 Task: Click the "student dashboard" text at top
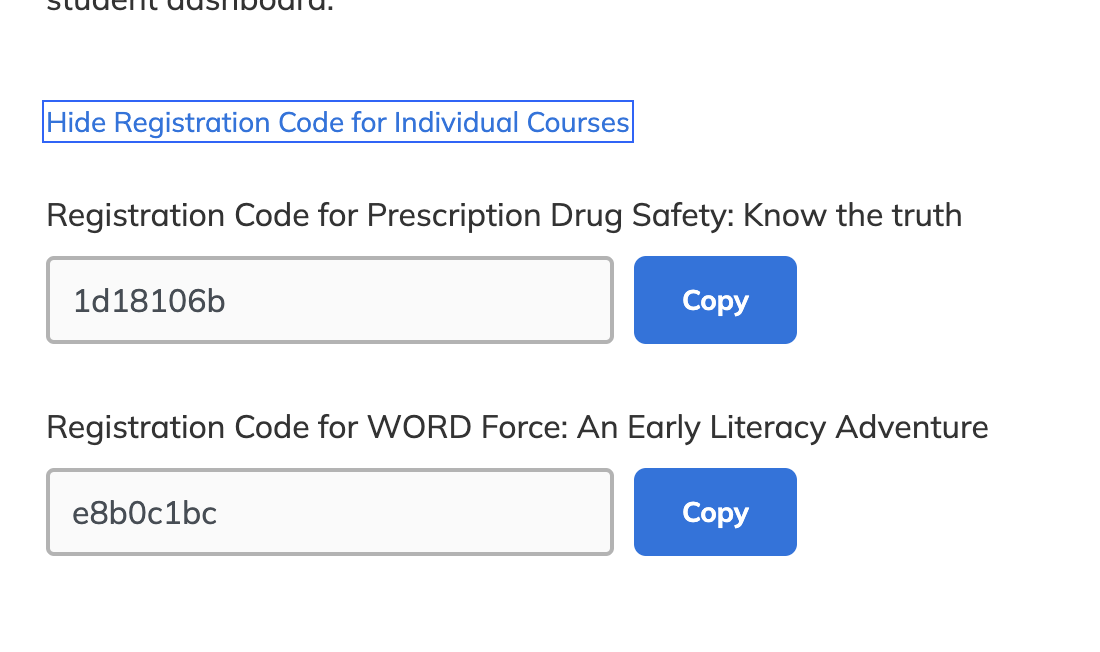[x=190, y=6]
